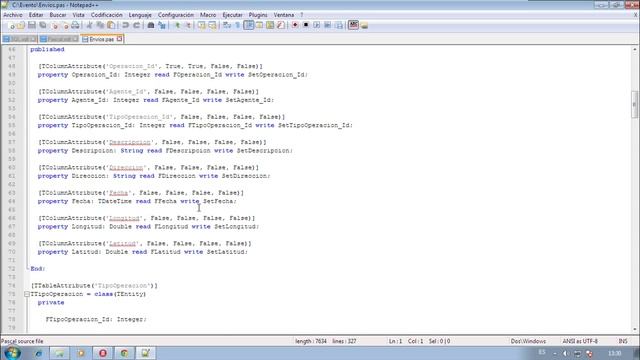Print the document with the Print icon
The height and width of the screenshot is (360, 640).
coord(76,25)
